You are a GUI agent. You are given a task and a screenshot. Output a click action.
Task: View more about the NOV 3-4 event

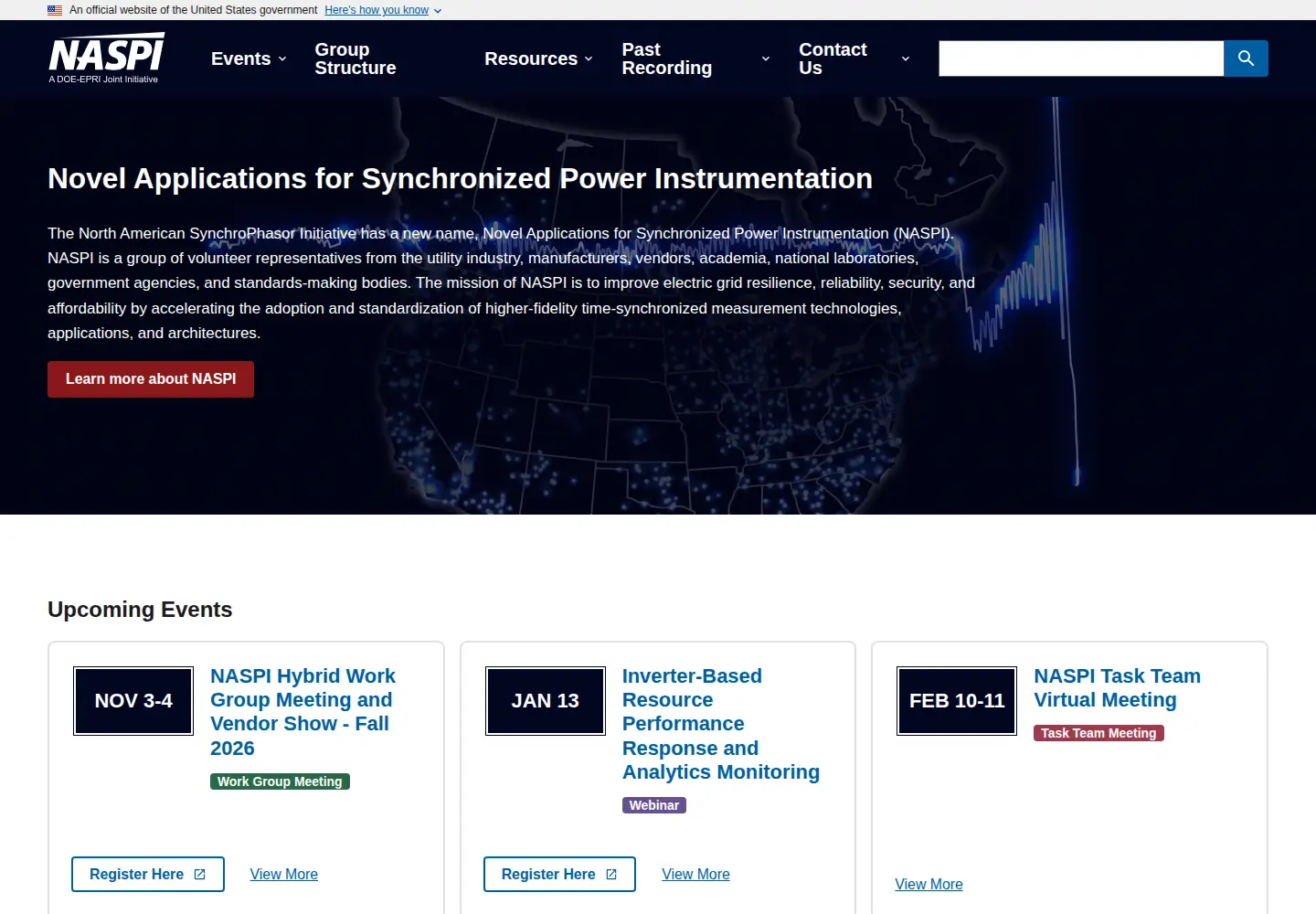(x=284, y=875)
